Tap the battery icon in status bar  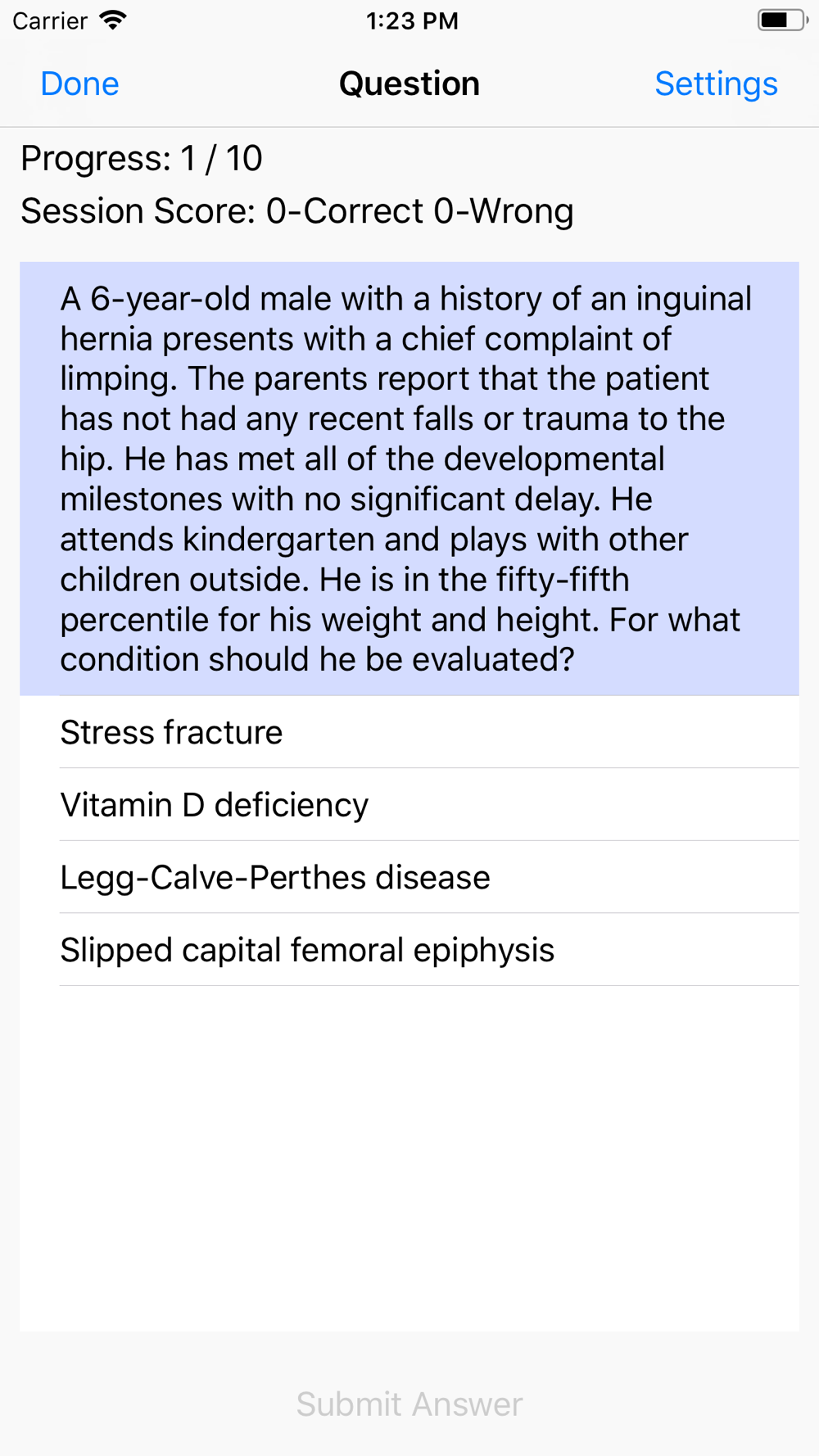[781, 20]
